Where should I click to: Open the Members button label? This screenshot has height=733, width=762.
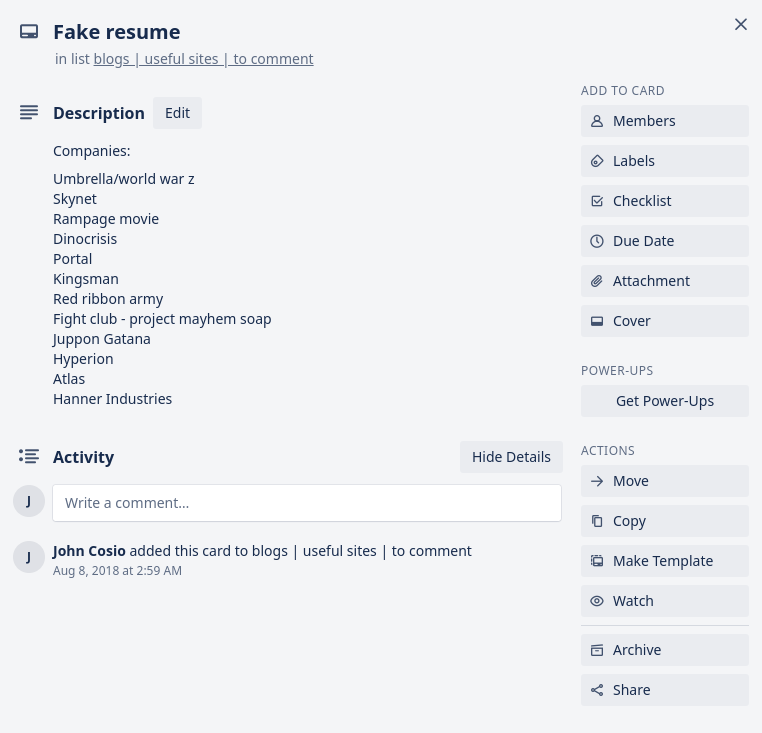click(644, 121)
